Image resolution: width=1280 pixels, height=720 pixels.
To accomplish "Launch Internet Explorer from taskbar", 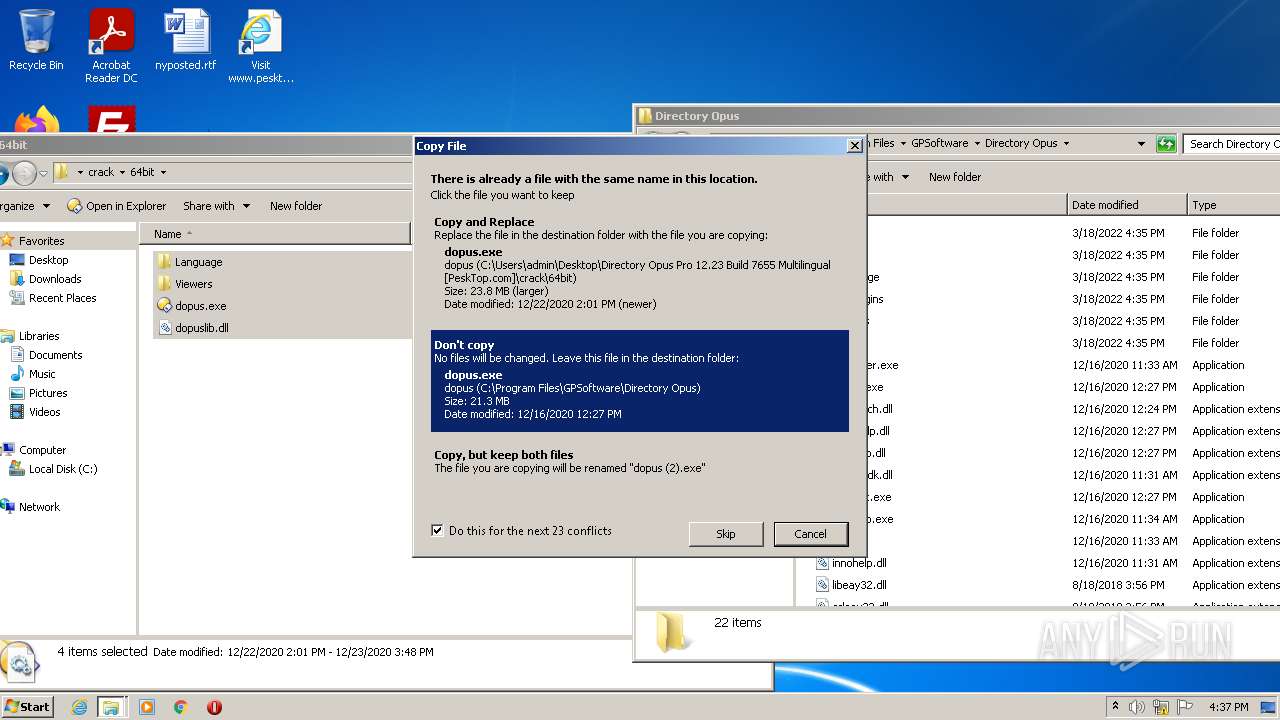I will click(79, 707).
